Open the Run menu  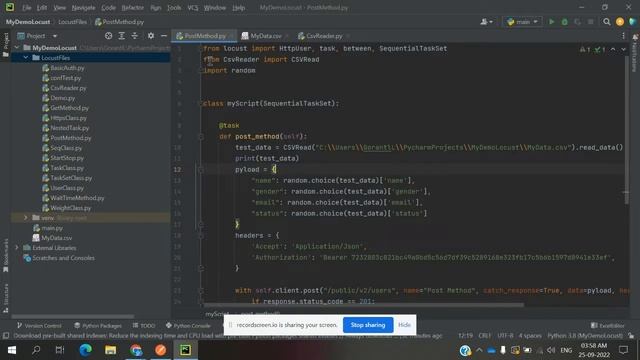[x=156, y=8]
